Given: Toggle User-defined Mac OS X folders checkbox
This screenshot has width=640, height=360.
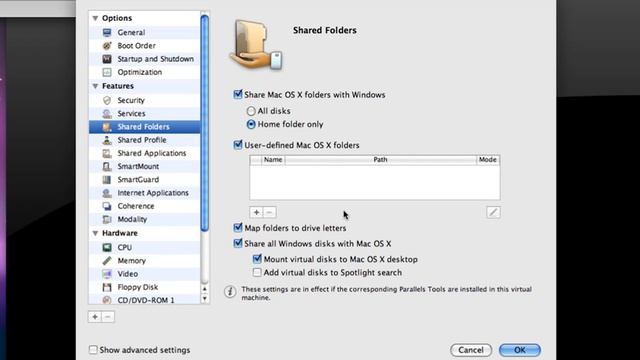Looking at the screenshot, I should (x=238, y=145).
